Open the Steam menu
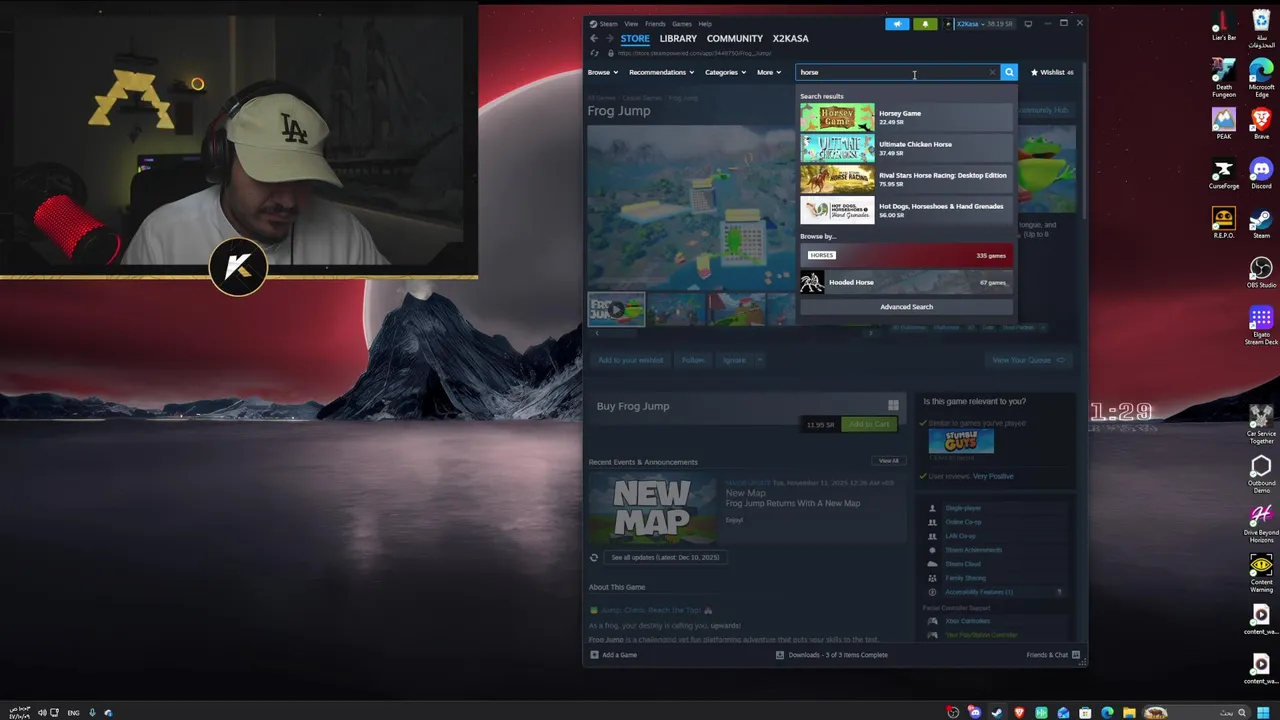This screenshot has width=1280, height=720. (x=603, y=24)
